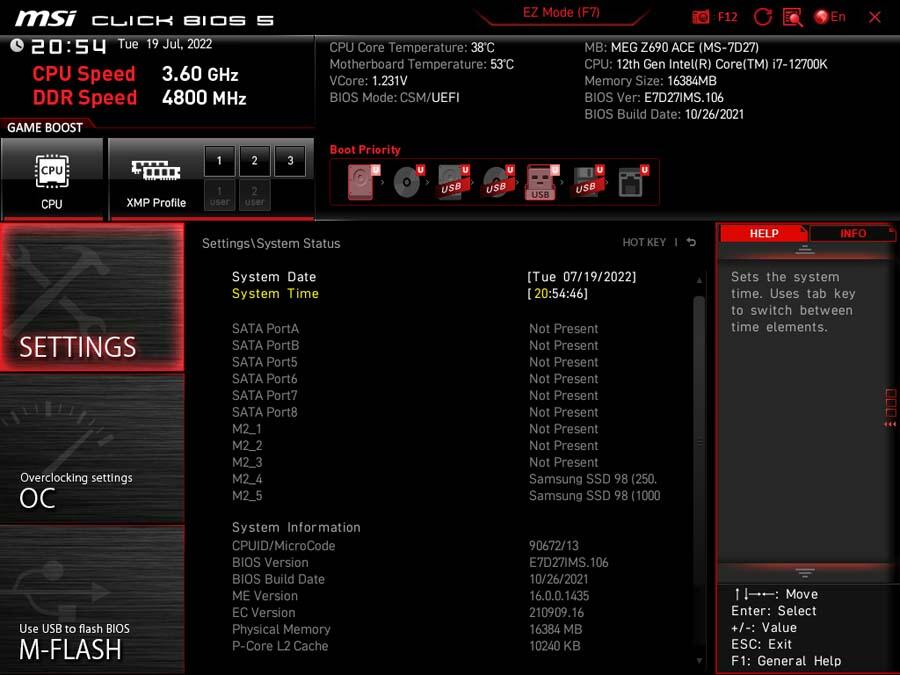Screen dimensions: 900x675
Task: Take a screenshot with the F12 camera icon
Action: (700, 17)
